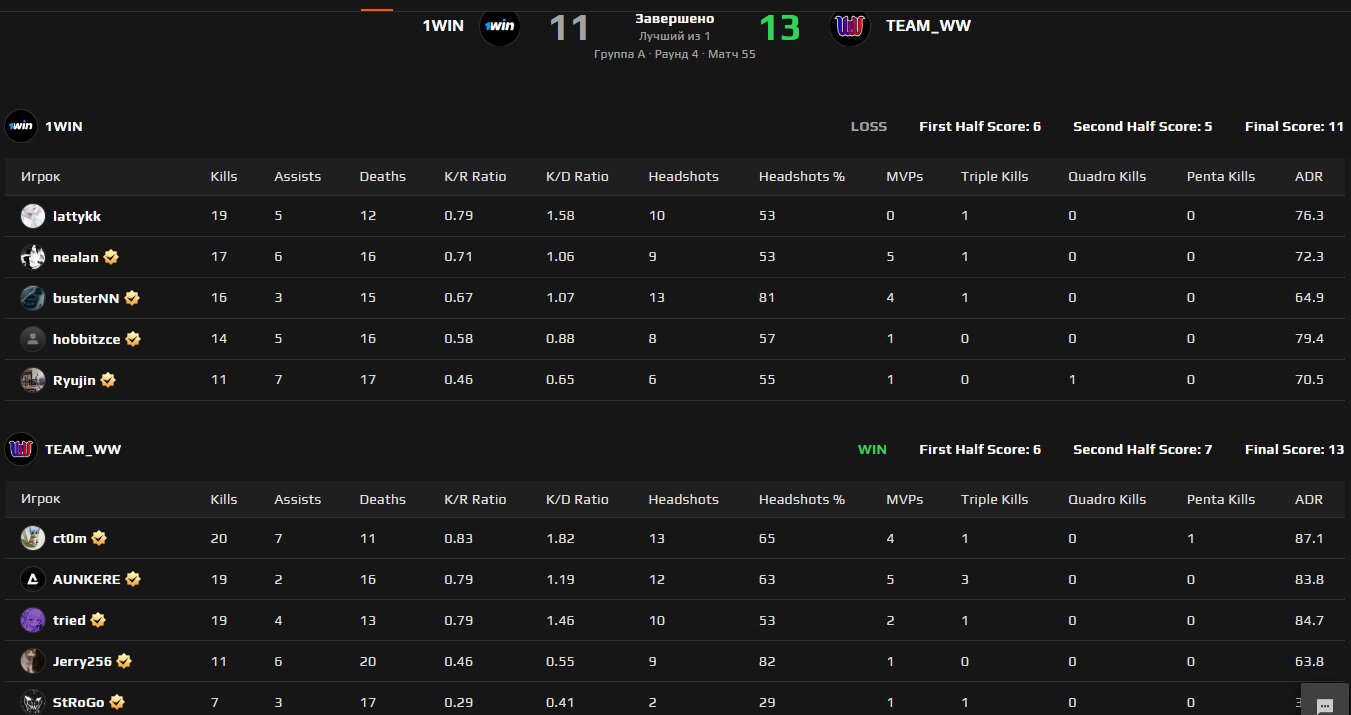Click verified badge next to ct0m
Viewport: 1351px width, 715px height.
[99, 538]
